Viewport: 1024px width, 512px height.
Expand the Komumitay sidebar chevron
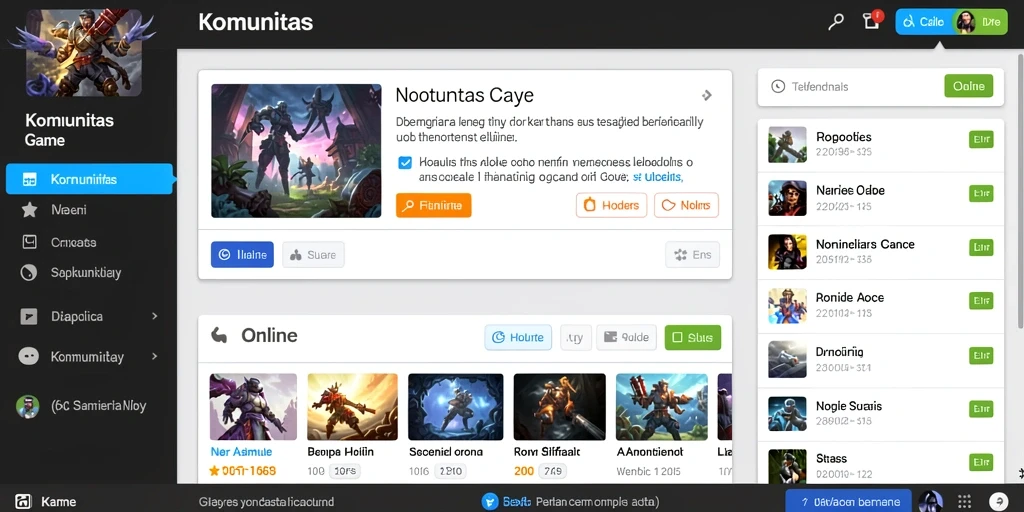[155, 357]
